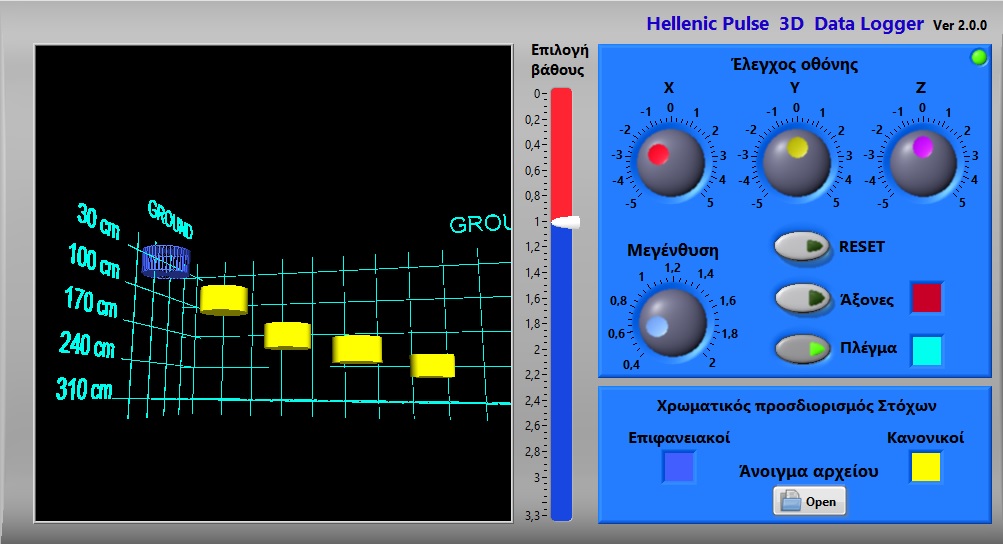Click the third yellow target block

pos(357,349)
